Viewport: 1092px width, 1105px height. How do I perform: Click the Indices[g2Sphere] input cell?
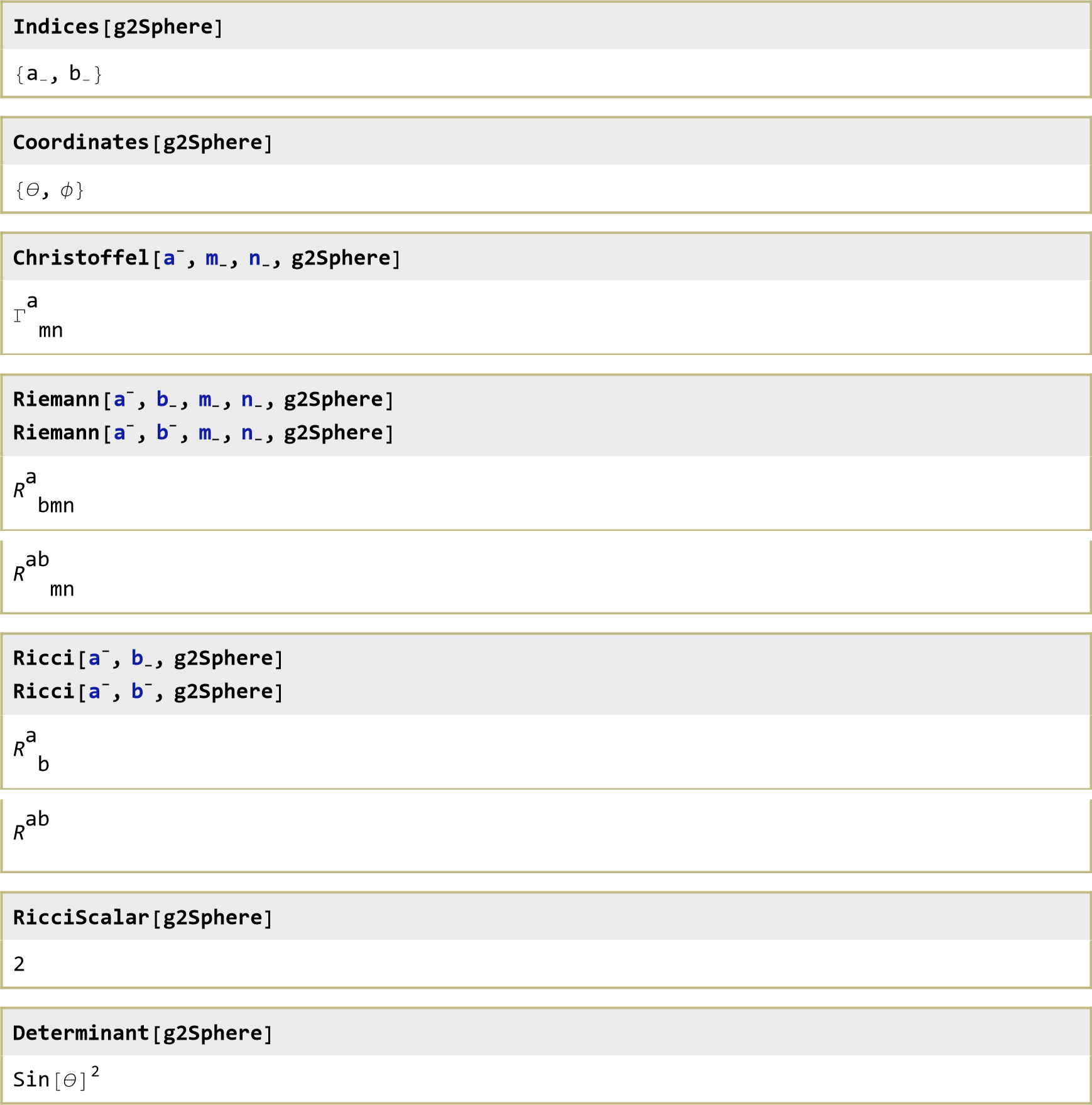(118, 27)
